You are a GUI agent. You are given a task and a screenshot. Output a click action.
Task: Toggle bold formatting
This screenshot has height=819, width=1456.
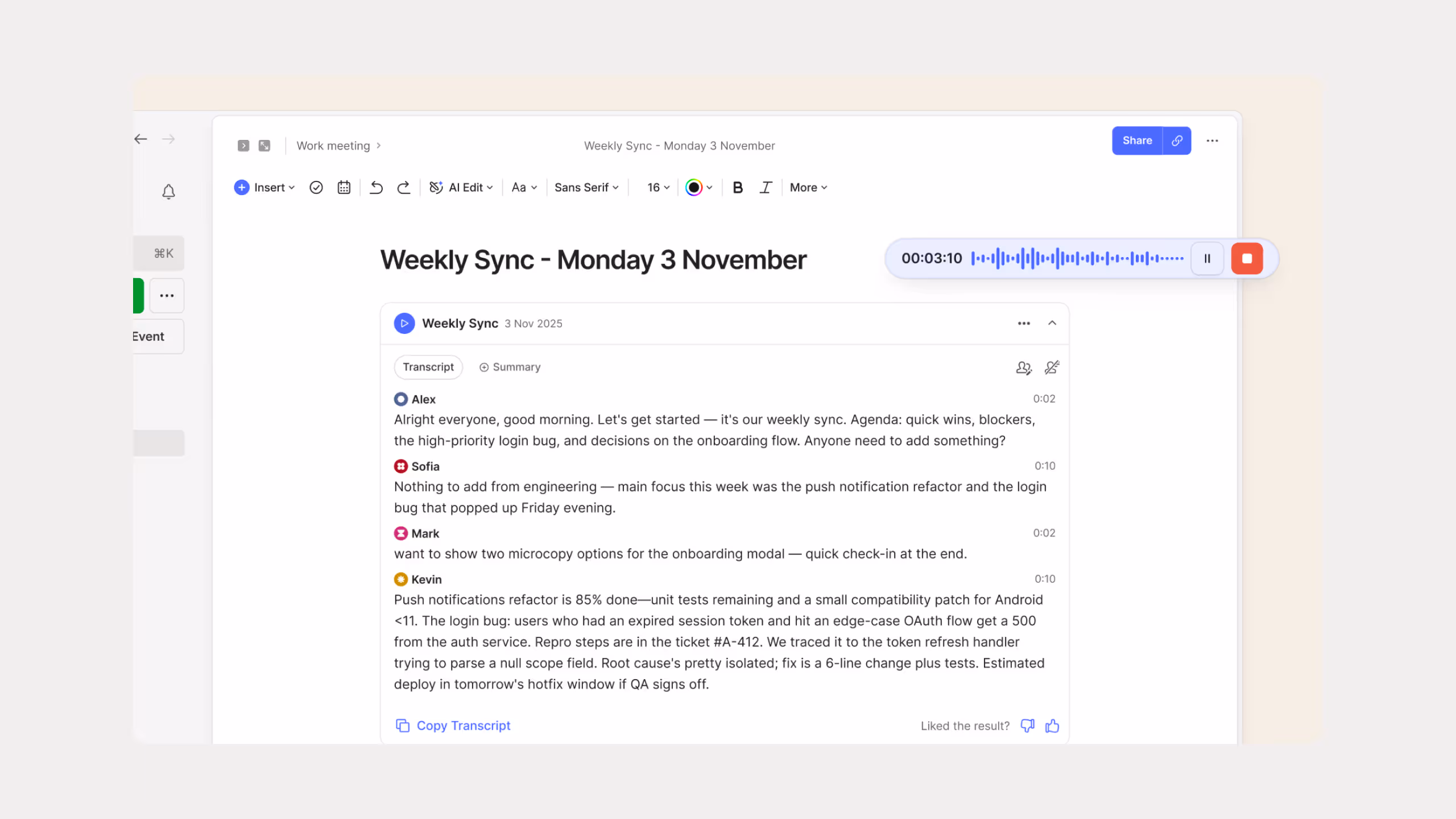[x=737, y=187]
